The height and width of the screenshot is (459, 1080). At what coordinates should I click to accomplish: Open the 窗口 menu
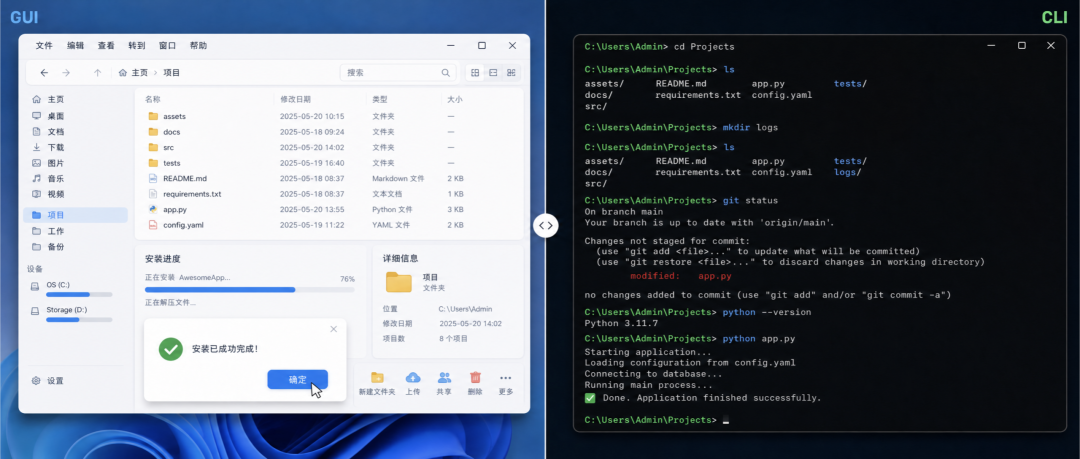pos(167,45)
